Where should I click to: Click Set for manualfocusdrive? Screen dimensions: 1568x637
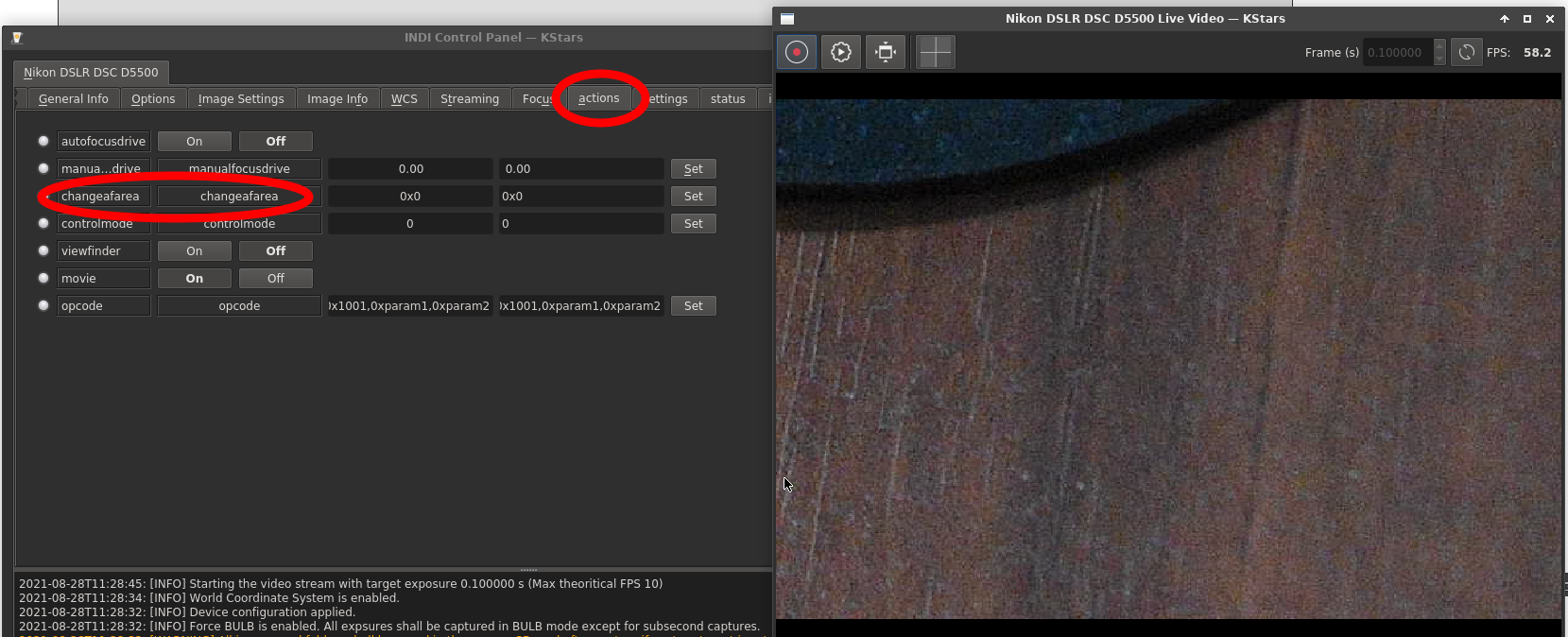point(693,169)
